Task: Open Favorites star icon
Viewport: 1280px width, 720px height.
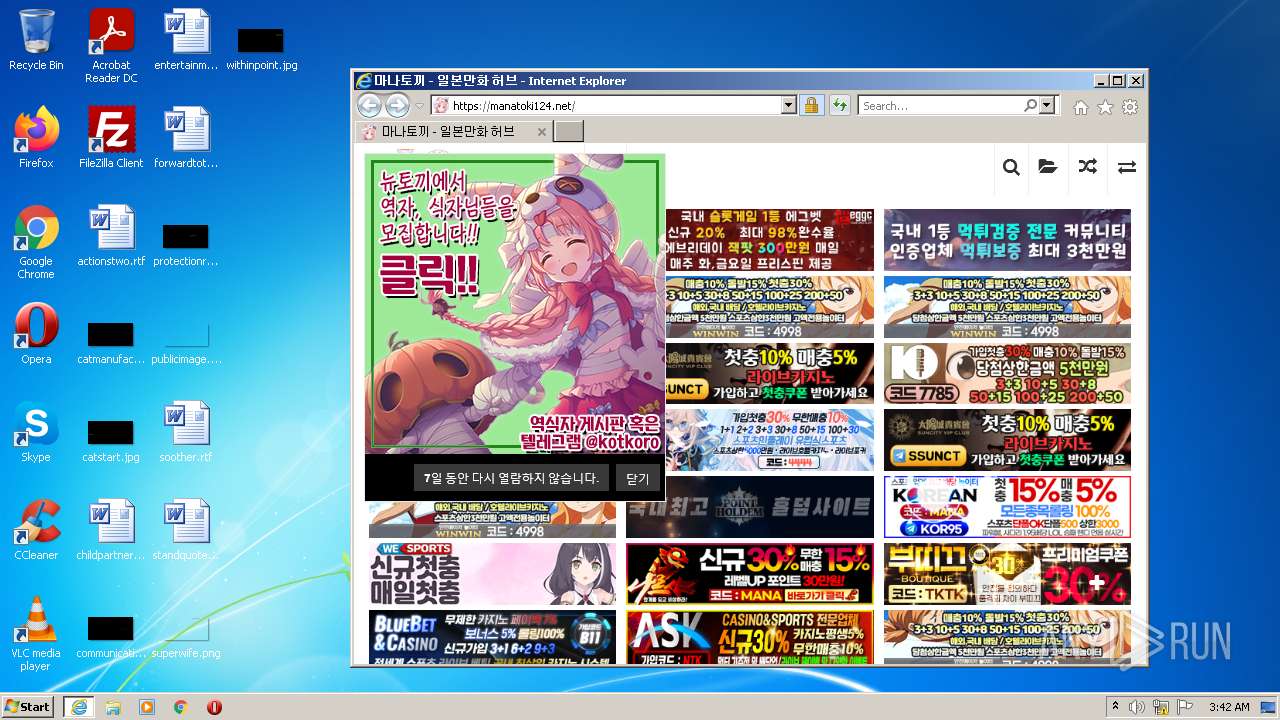Action: tap(1105, 107)
